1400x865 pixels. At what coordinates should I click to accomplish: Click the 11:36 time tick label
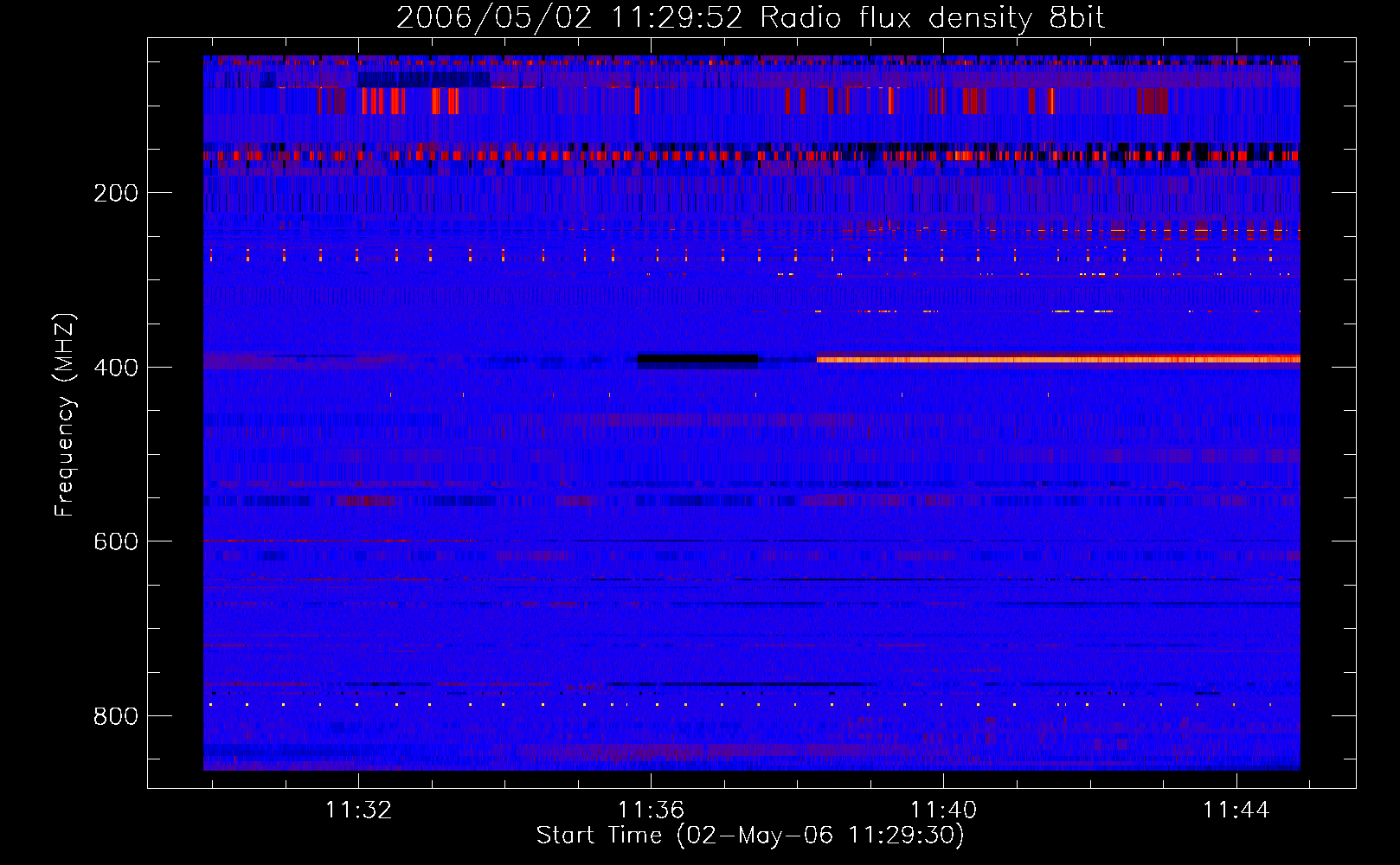651,810
